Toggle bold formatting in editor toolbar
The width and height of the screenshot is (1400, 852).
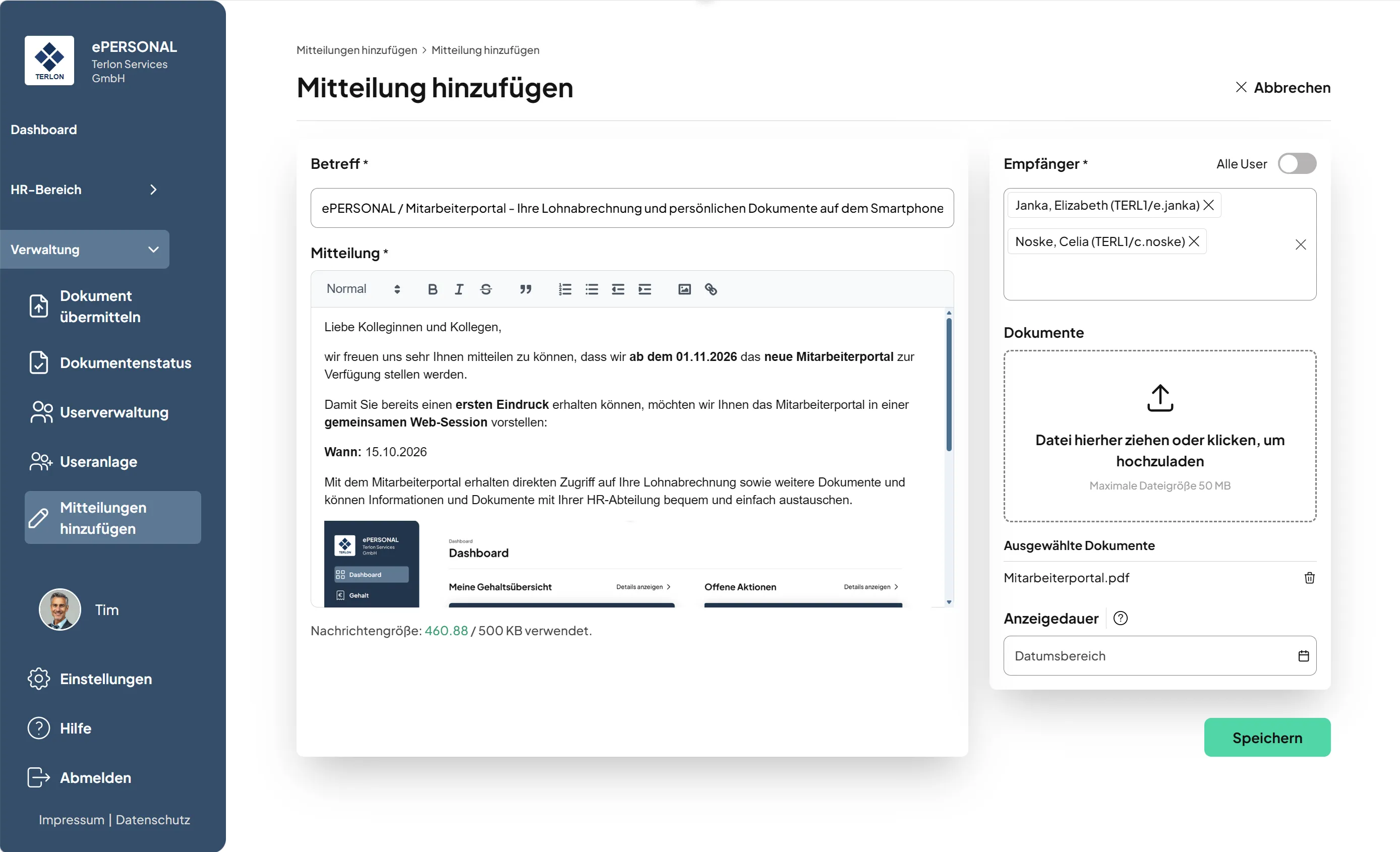pos(432,289)
